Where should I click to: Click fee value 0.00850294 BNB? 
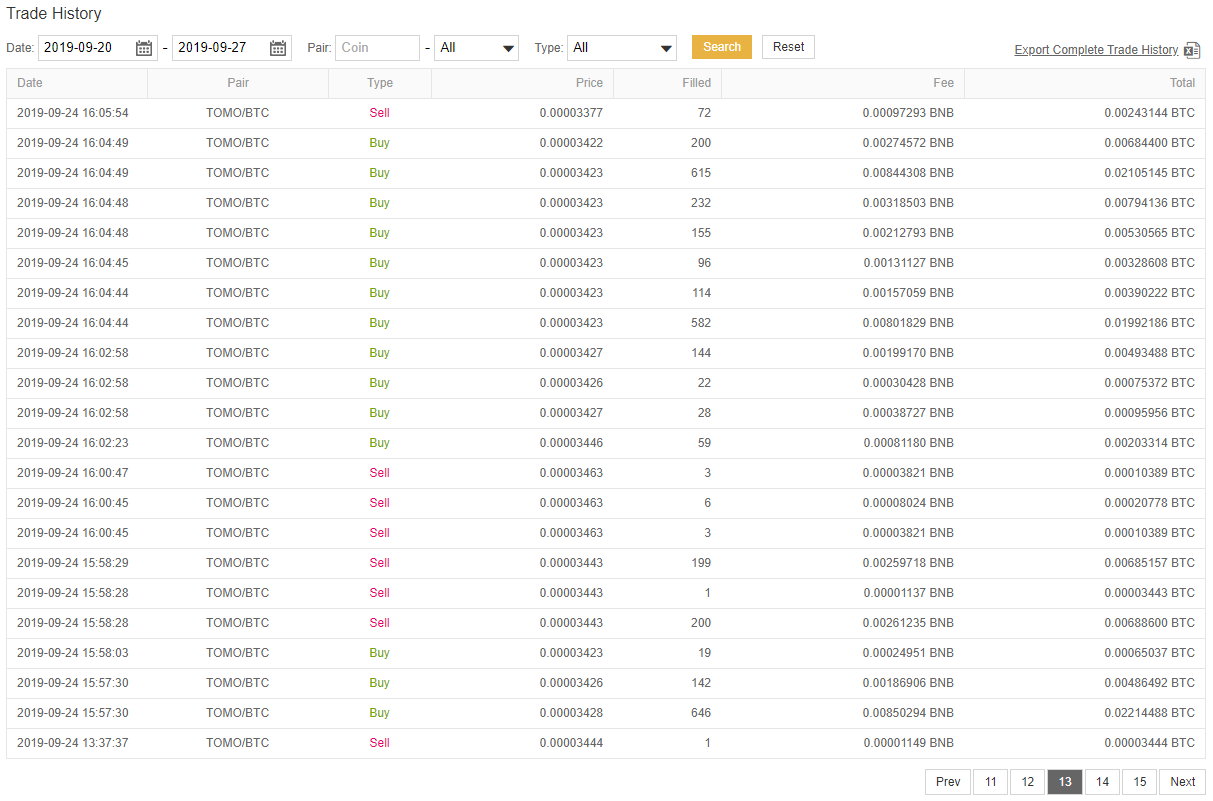tap(908, 713)
